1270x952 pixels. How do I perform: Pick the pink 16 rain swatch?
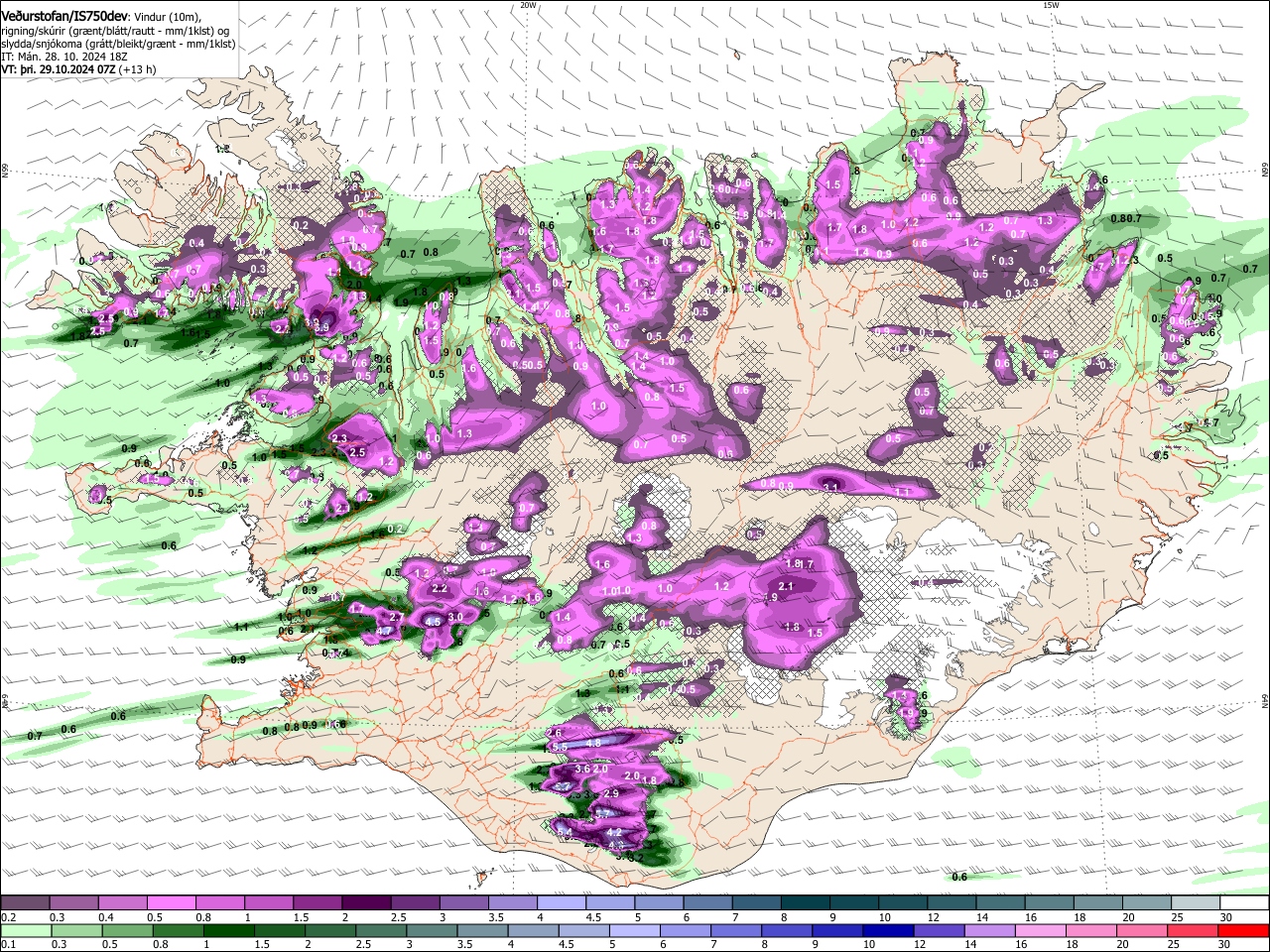tap(1042, 931)
